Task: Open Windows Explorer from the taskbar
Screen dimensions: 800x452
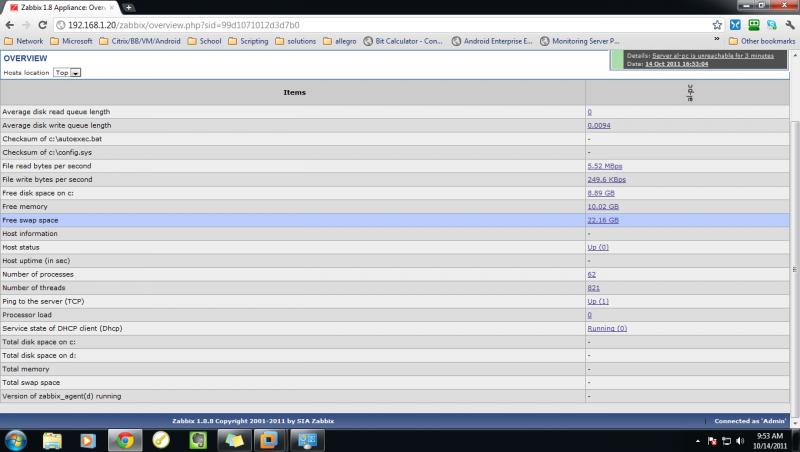Action: [x=52, y=440]
